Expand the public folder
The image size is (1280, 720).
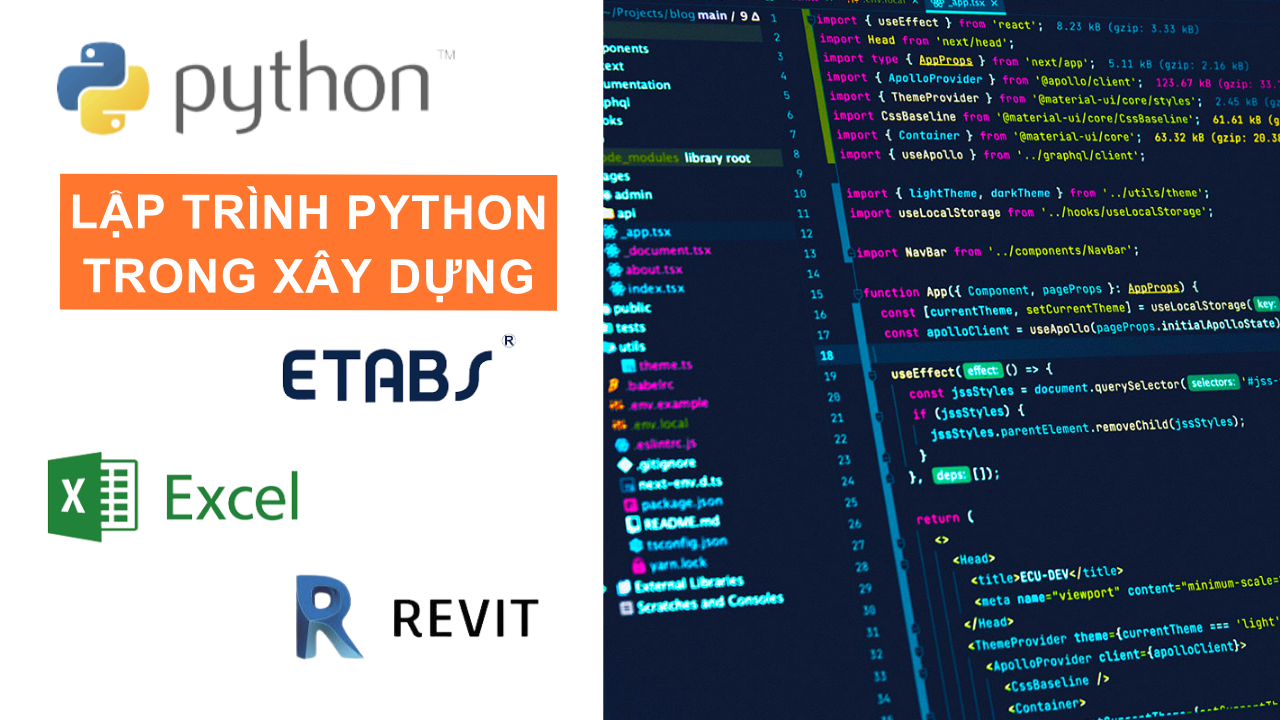click(631, 308)
